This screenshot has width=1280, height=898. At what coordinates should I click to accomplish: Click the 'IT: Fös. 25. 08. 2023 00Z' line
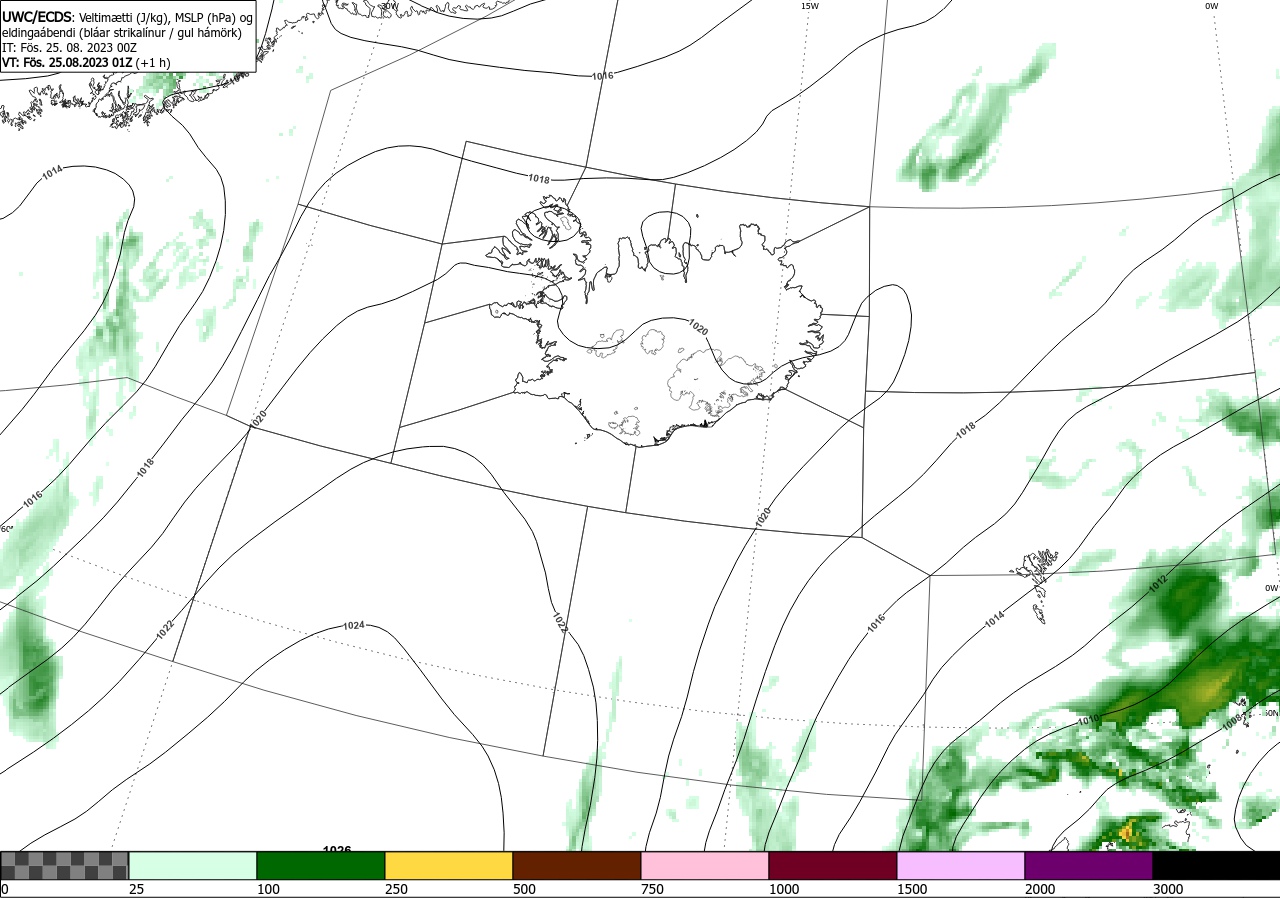click(70, 47)
